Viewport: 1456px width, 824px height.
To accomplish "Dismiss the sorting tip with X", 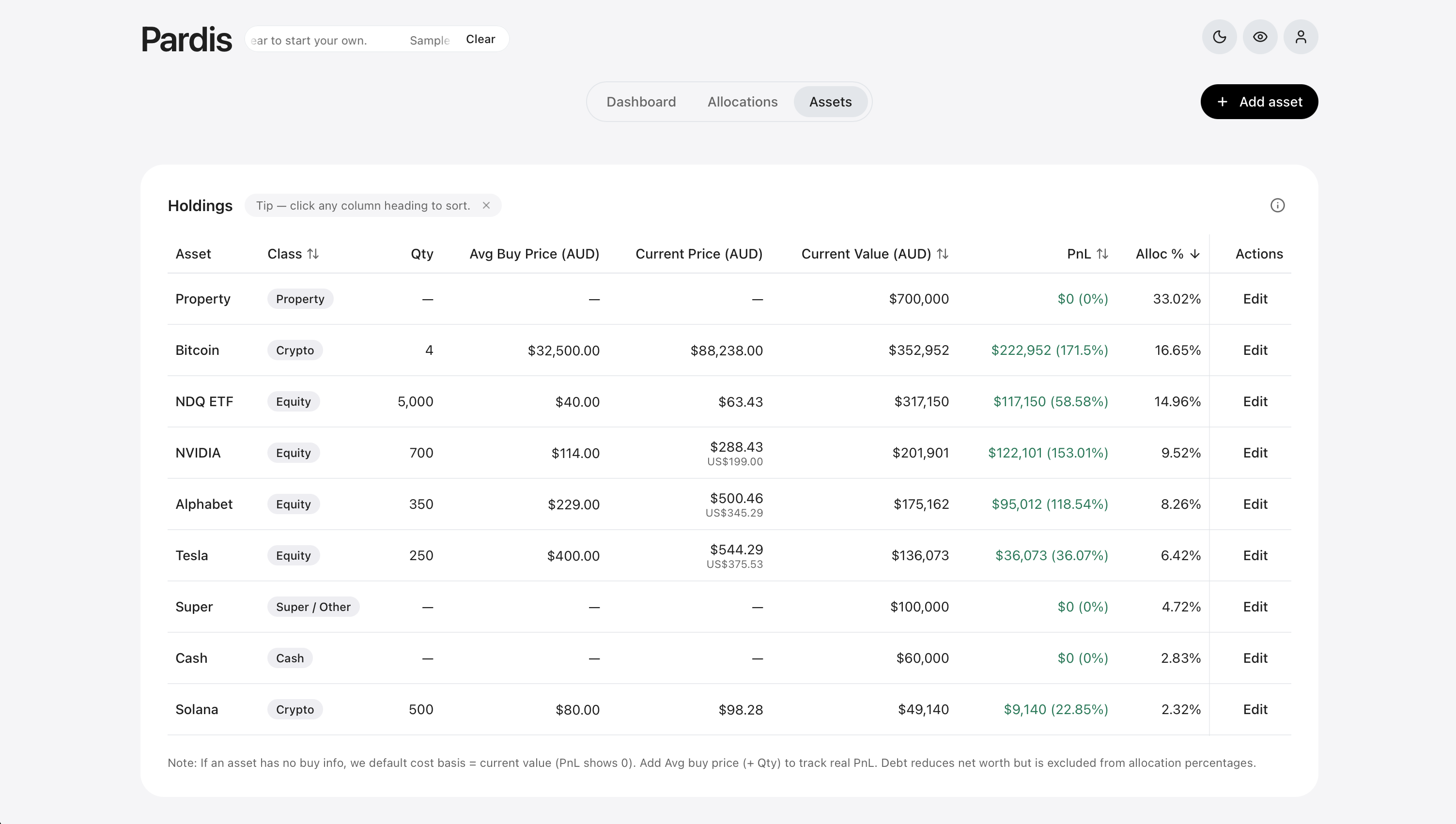I will coord(486,205).
